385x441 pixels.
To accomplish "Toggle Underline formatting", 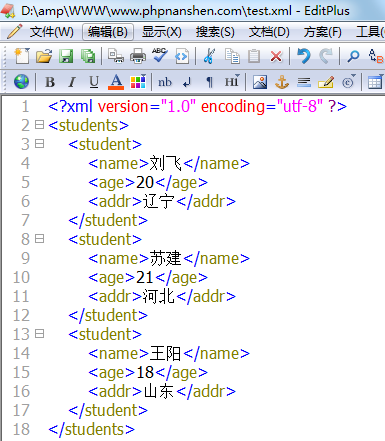I will [x=94, y=82].
